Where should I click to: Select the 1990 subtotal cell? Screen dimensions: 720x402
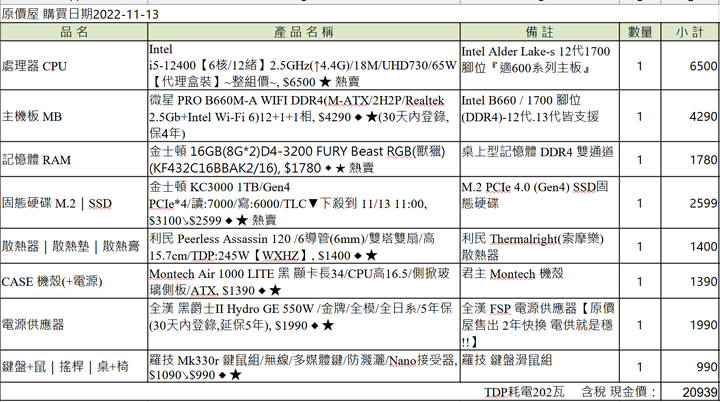tap(691, 324)
